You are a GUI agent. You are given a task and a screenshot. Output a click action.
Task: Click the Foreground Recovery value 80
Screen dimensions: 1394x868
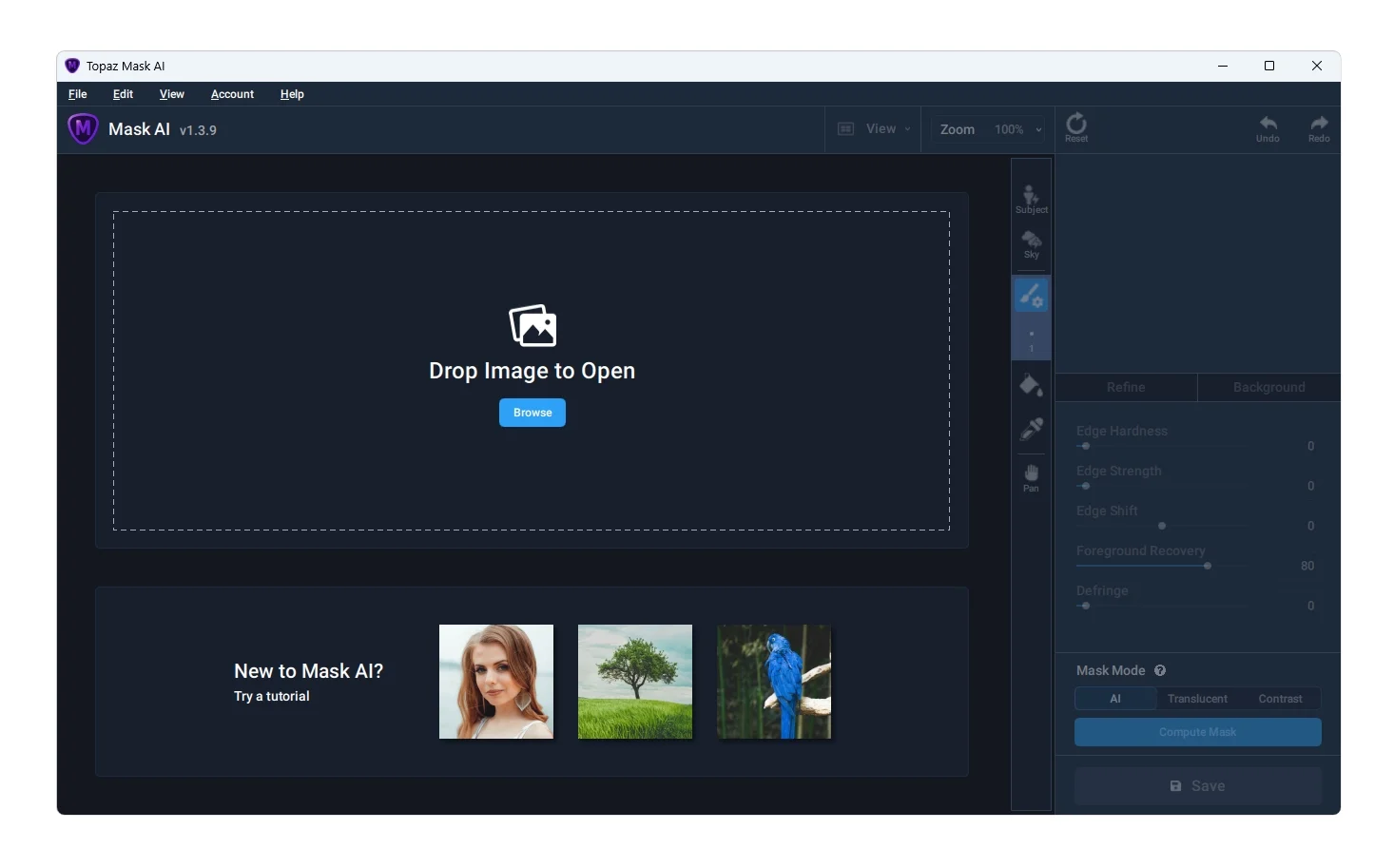[1307, 566]
